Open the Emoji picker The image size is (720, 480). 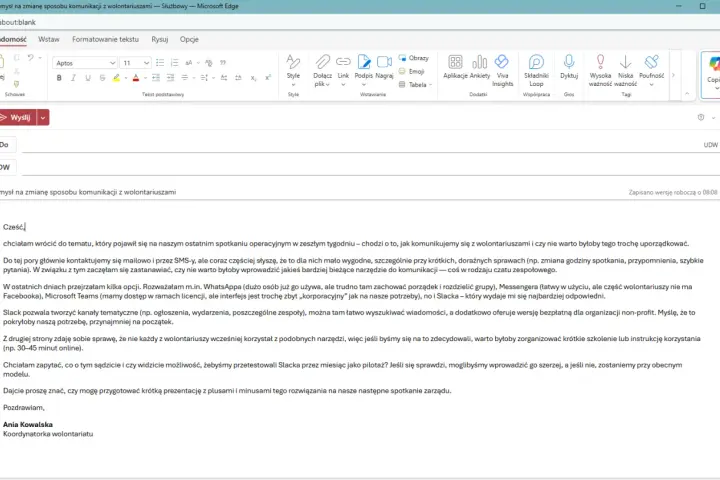(x=411, y=71)
